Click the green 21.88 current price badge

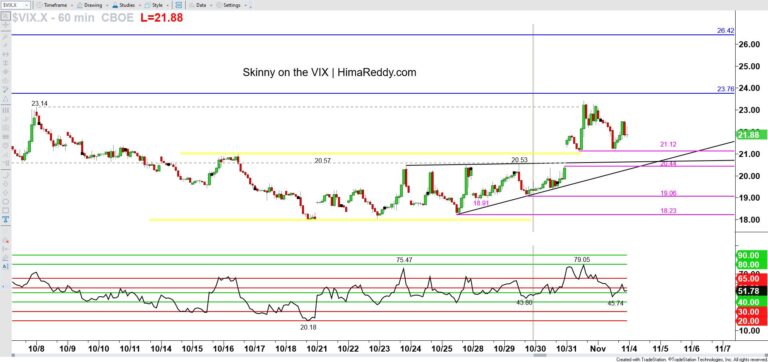pyautogui.click(x=751, y=135)
